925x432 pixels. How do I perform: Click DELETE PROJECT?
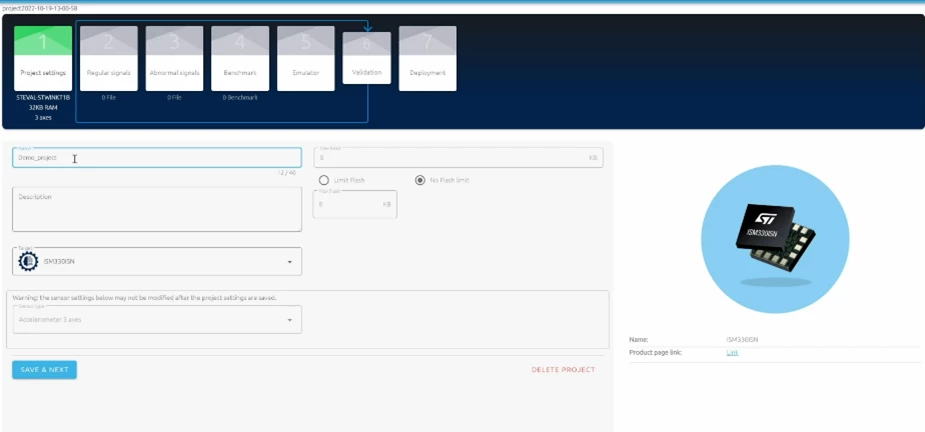(x=563, y=370)
